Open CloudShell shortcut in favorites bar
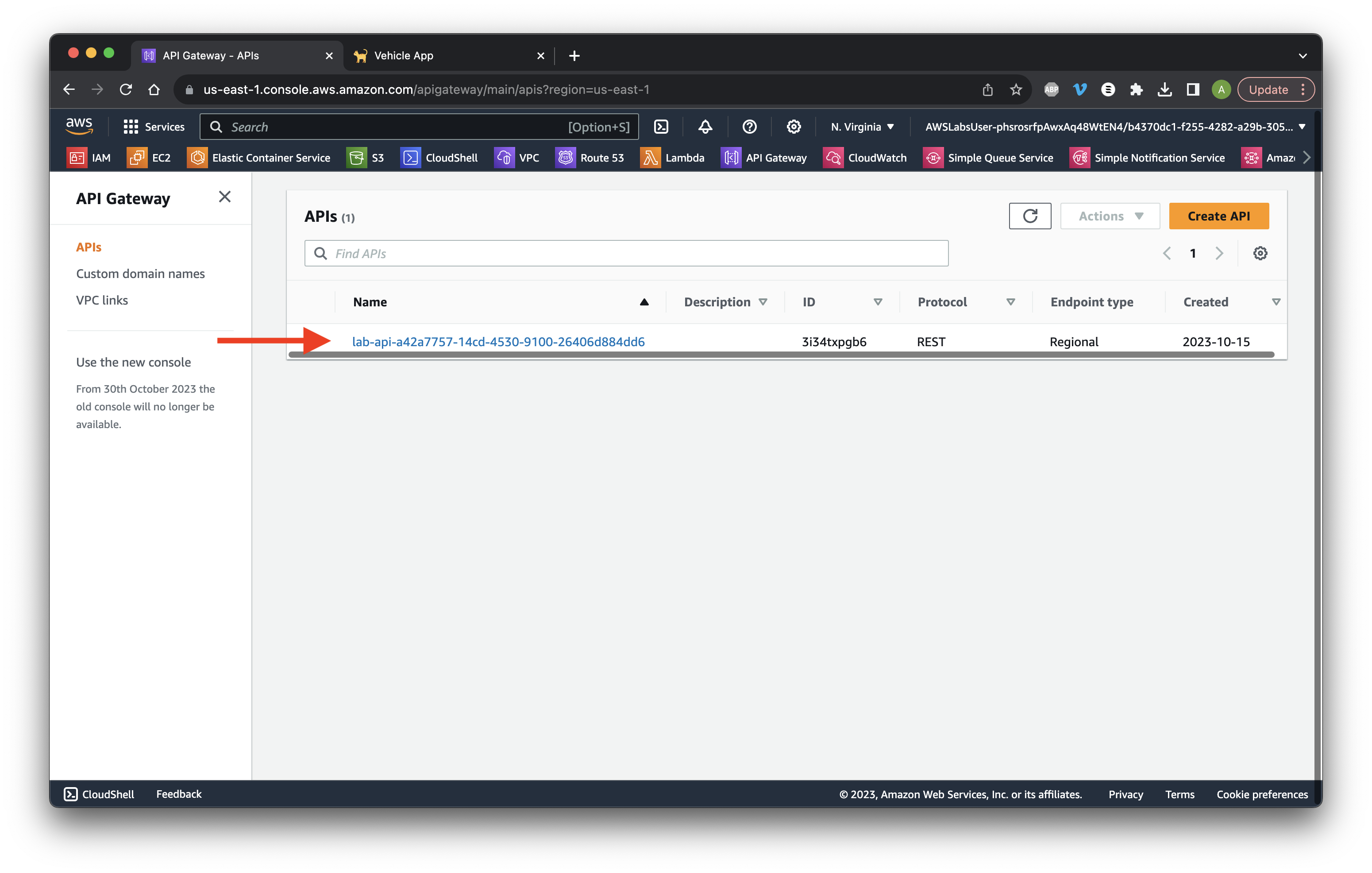Image resolution: width=1372 pixels, height=873 pixels. (x=439, y=158)
